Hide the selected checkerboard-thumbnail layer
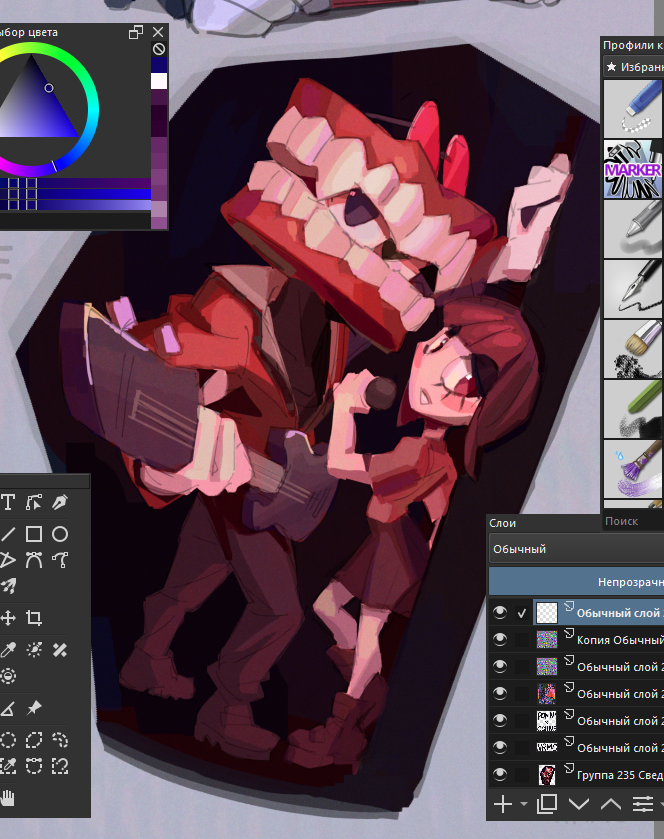 (x=500, y=612)
